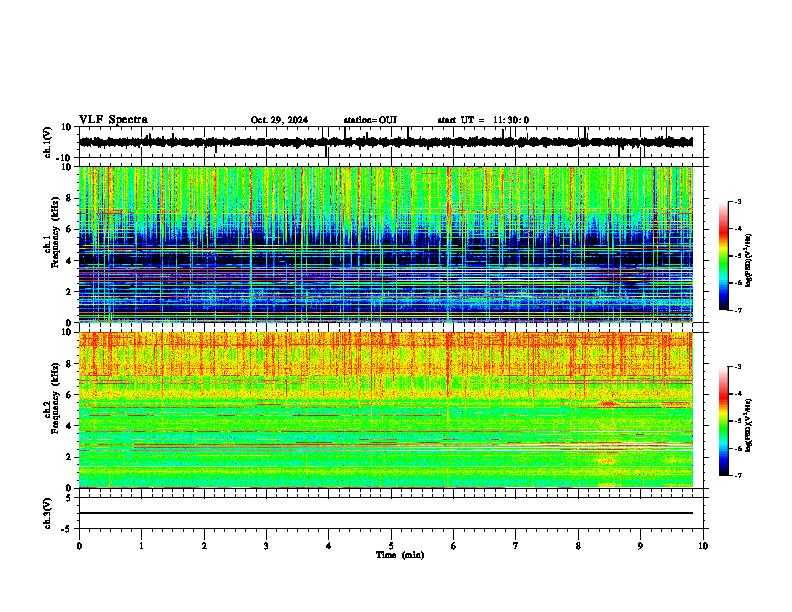Viewport: 792px width, 612px height.
Task: Click the time axis tick label "5"
Action: [391, 546]
